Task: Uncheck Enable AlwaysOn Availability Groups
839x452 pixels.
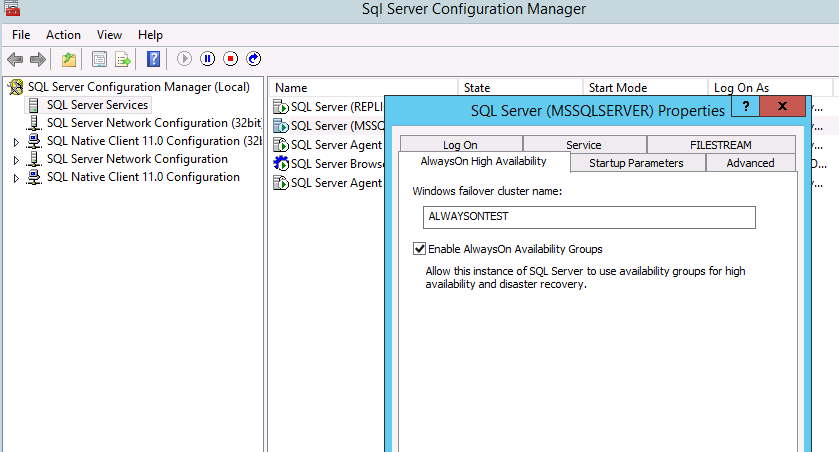Action: click(x=420, y=249)
